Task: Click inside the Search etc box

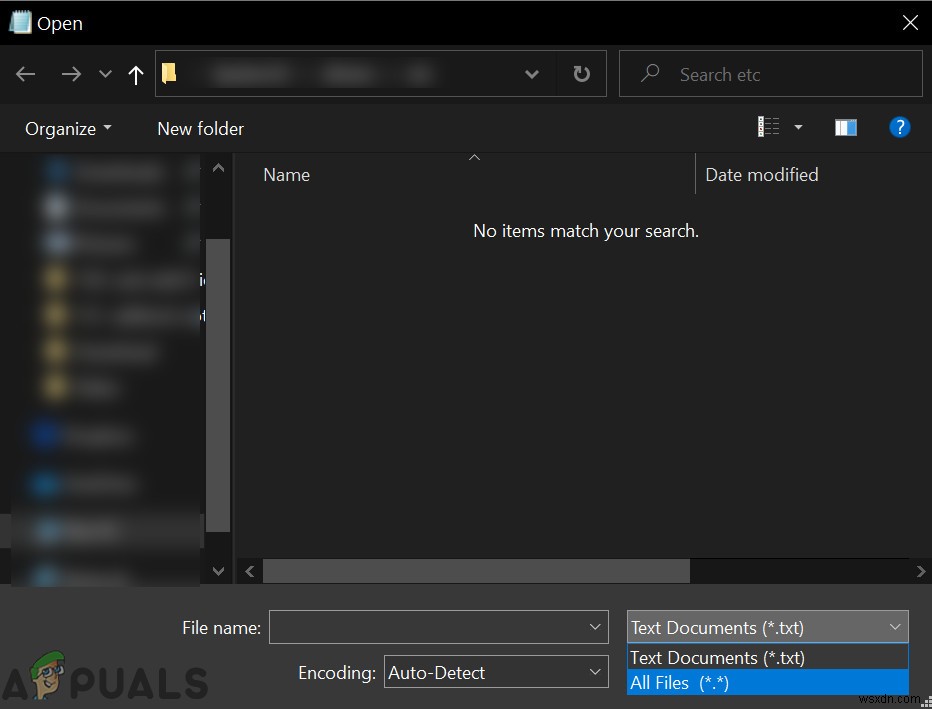Action: coord(770,73)
